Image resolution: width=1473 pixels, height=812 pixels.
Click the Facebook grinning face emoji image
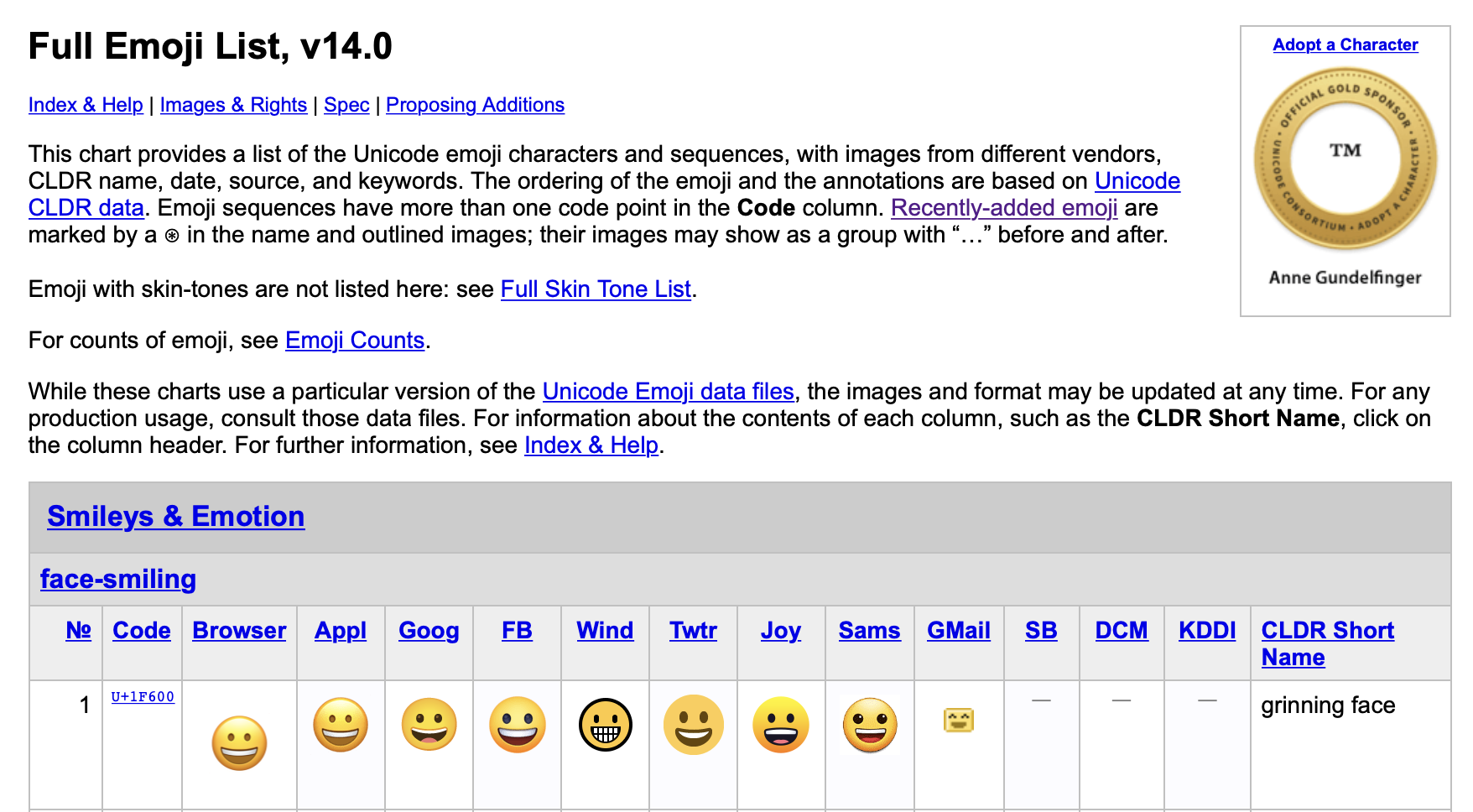coord(517,725)
